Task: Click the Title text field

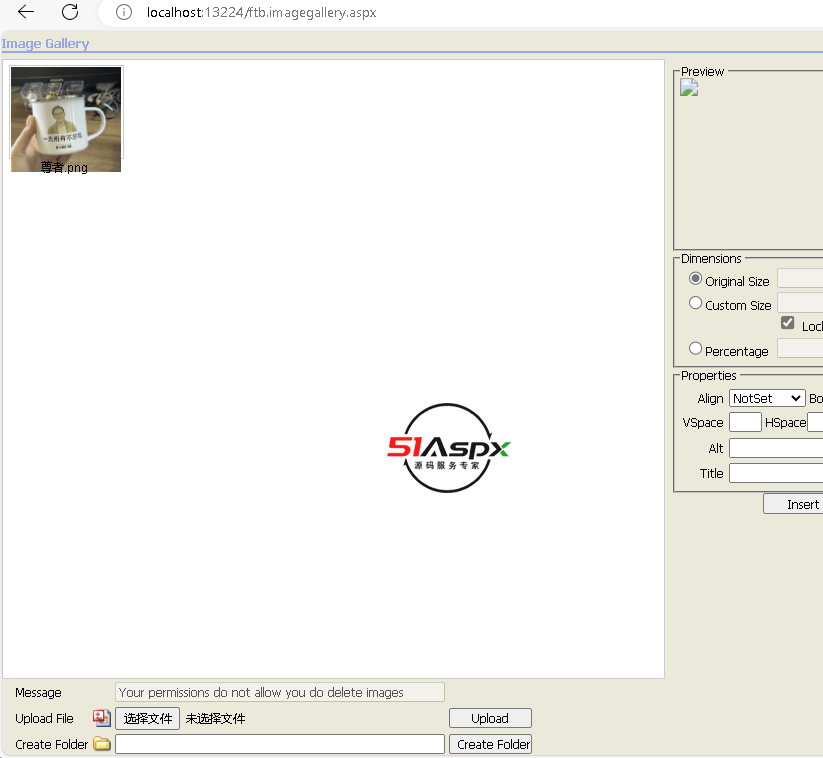Action: [776, 473]
